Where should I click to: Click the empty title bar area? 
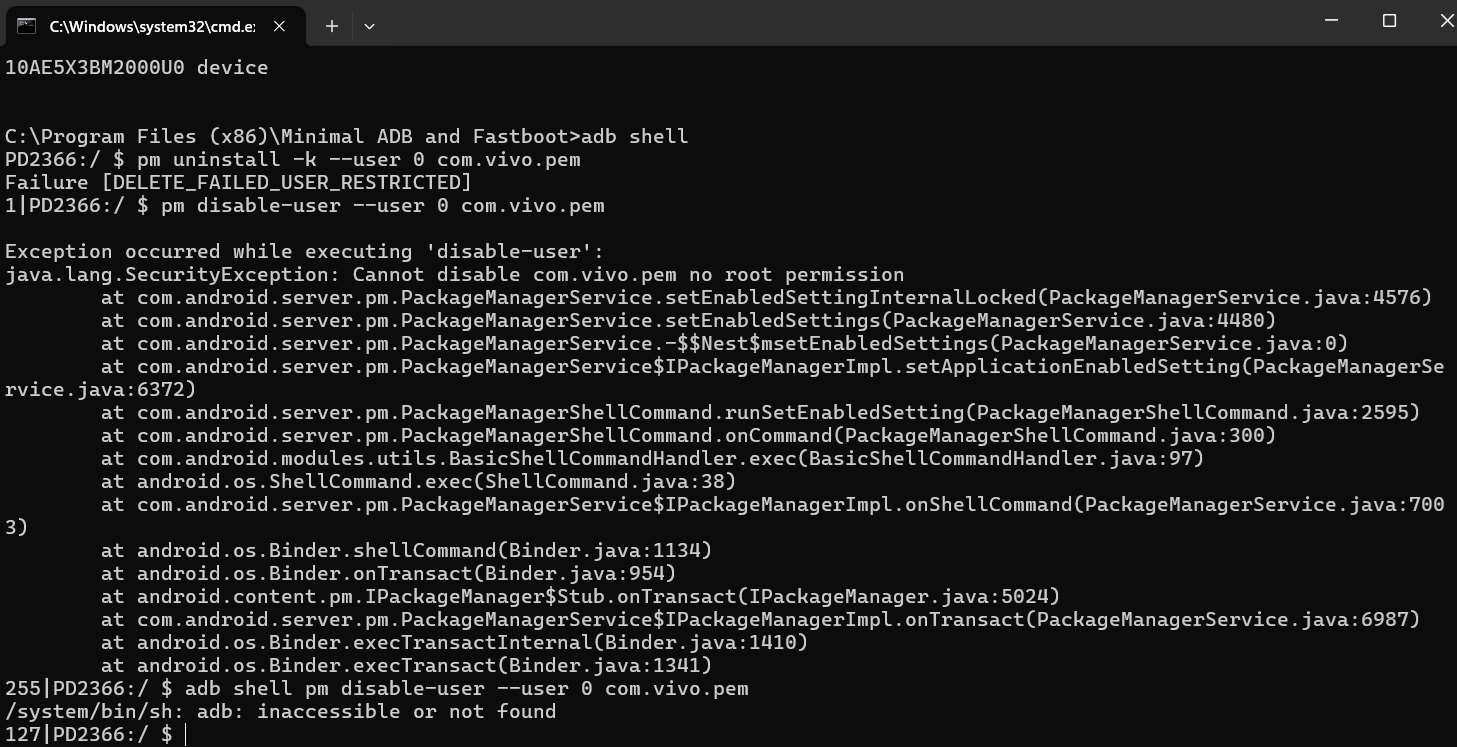[x=840, y=24]
